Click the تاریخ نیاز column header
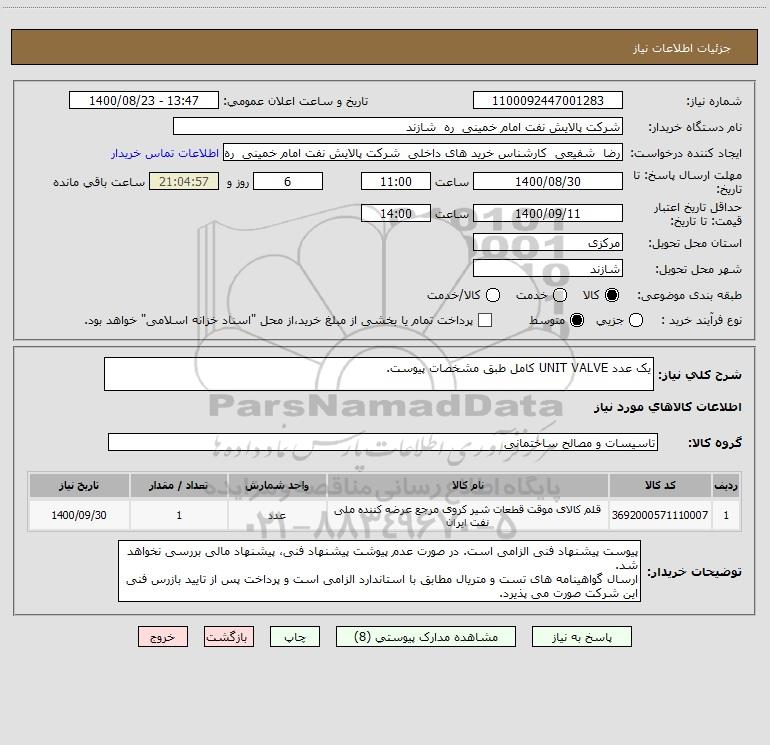 pos(79,485)
